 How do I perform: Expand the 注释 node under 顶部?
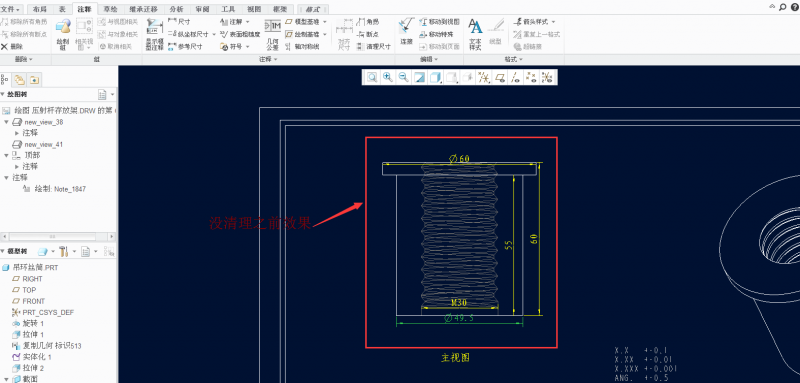17,166
